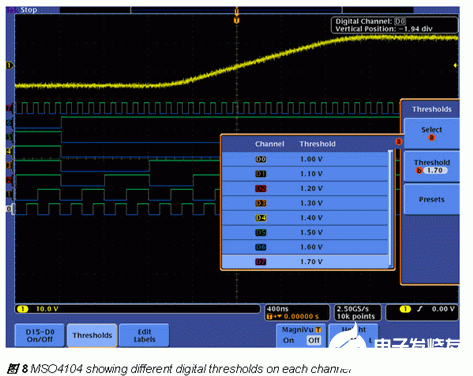Toggle D15-D0 On/Off button
Image resolution: width=473 pixels, height=376 pixels.
coord(40,336)
